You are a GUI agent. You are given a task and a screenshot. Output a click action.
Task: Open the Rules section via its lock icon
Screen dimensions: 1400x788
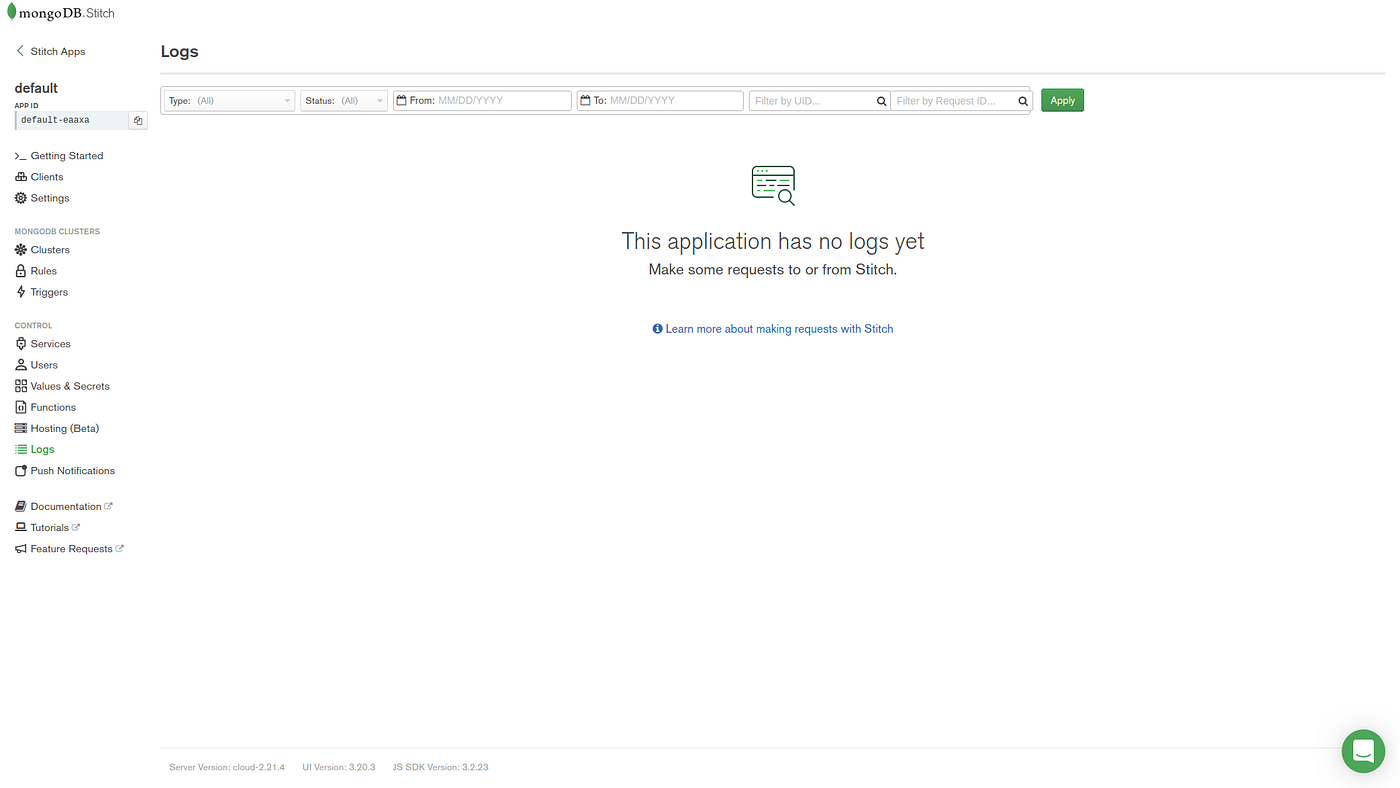click(19, 269)
